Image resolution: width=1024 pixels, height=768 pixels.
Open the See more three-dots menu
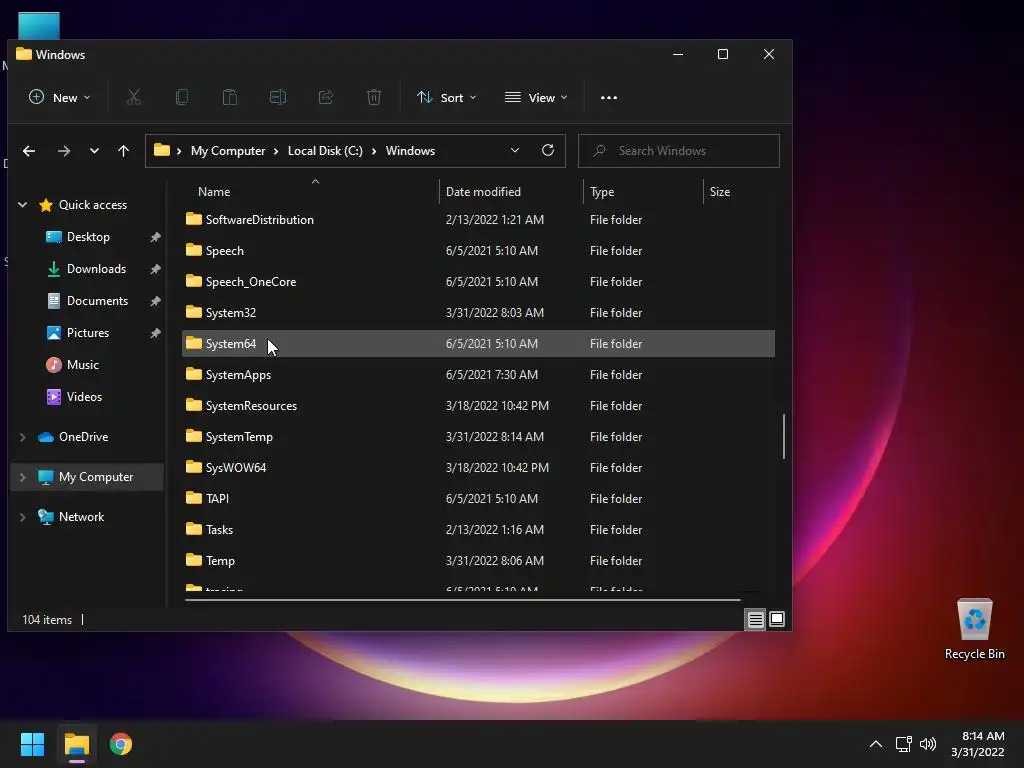click(609, 97)
